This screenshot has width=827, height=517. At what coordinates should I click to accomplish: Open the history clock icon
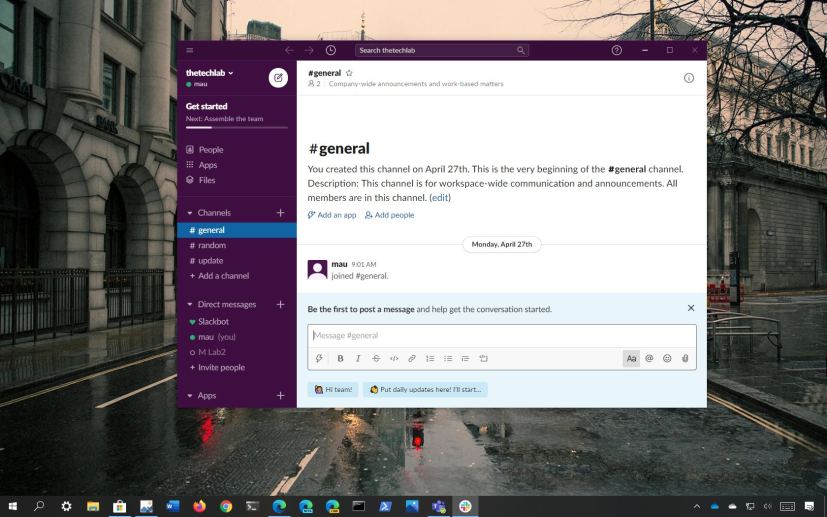point(331,50)
